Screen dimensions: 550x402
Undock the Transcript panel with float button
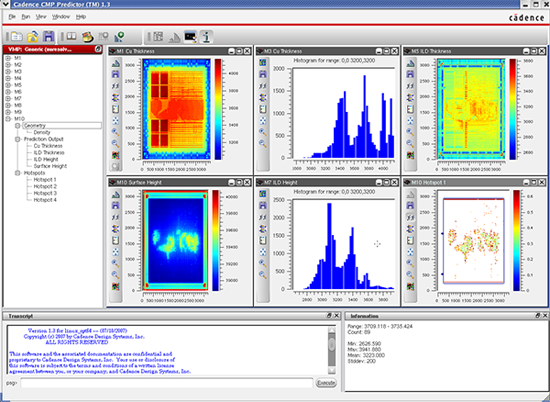pyautogui.click(x=329, y=316)
